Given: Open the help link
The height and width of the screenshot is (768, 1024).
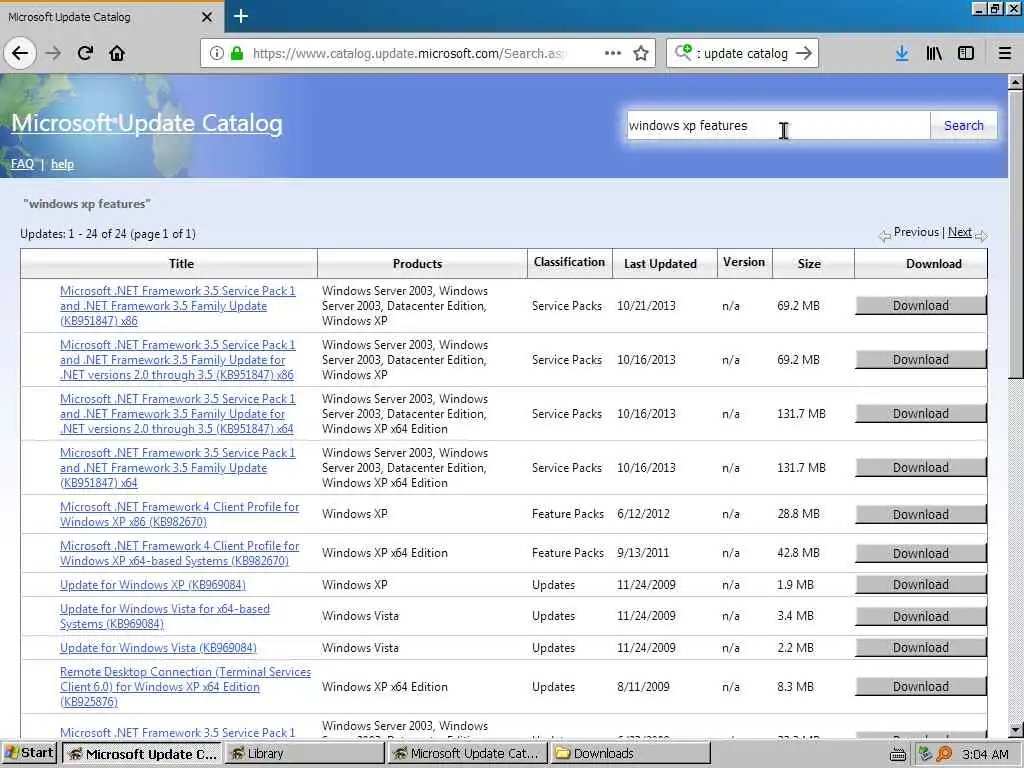Looking at the screenshot, I should [x=62, y=164].
